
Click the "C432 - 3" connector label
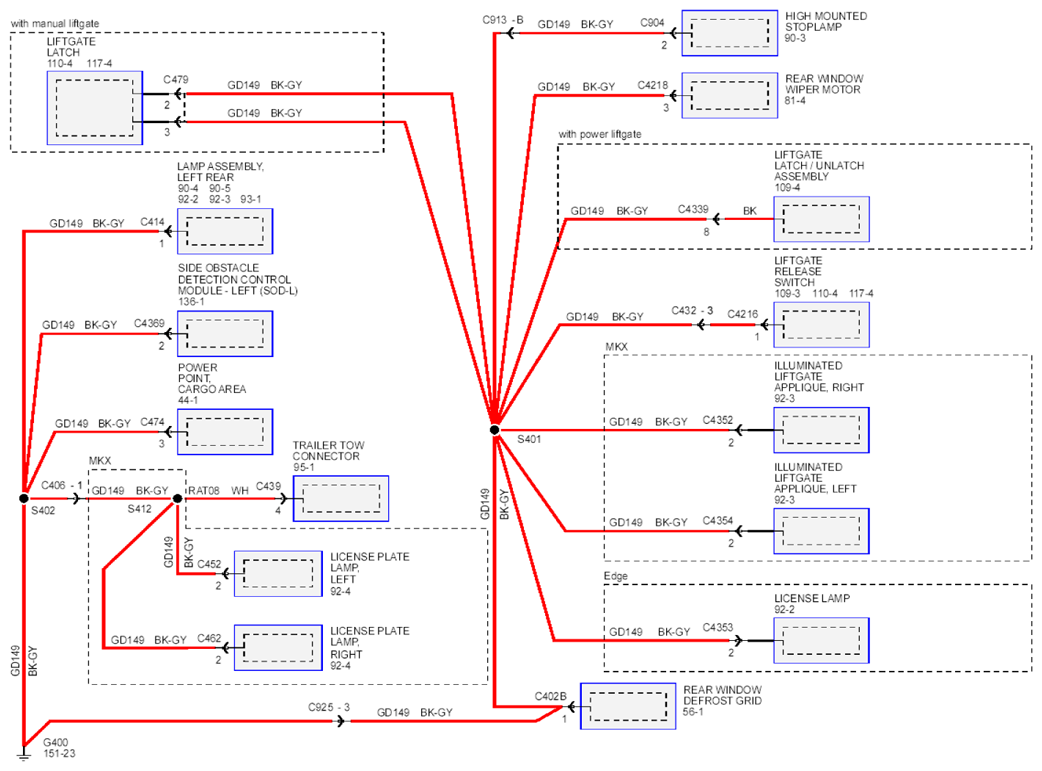pos(692,310)
